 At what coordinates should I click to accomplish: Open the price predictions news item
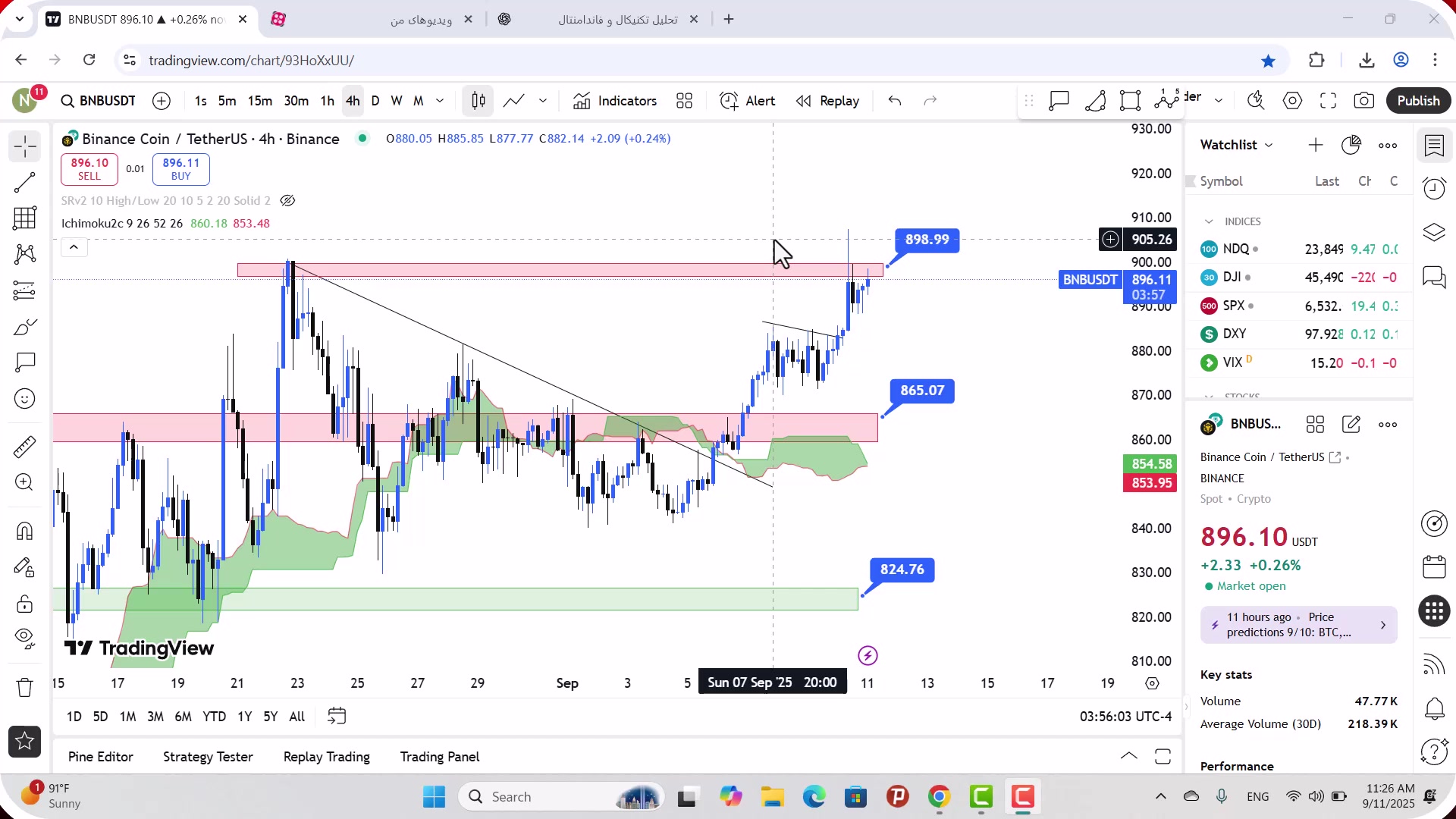(1298, 625)
